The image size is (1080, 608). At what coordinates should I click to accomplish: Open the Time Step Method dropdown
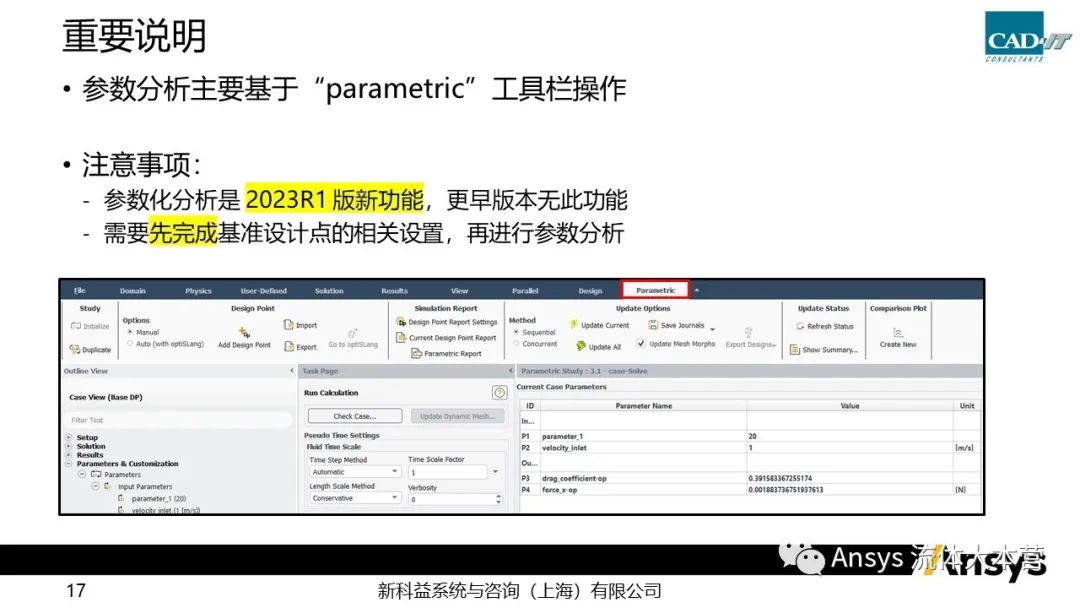(x=355, y=472)
